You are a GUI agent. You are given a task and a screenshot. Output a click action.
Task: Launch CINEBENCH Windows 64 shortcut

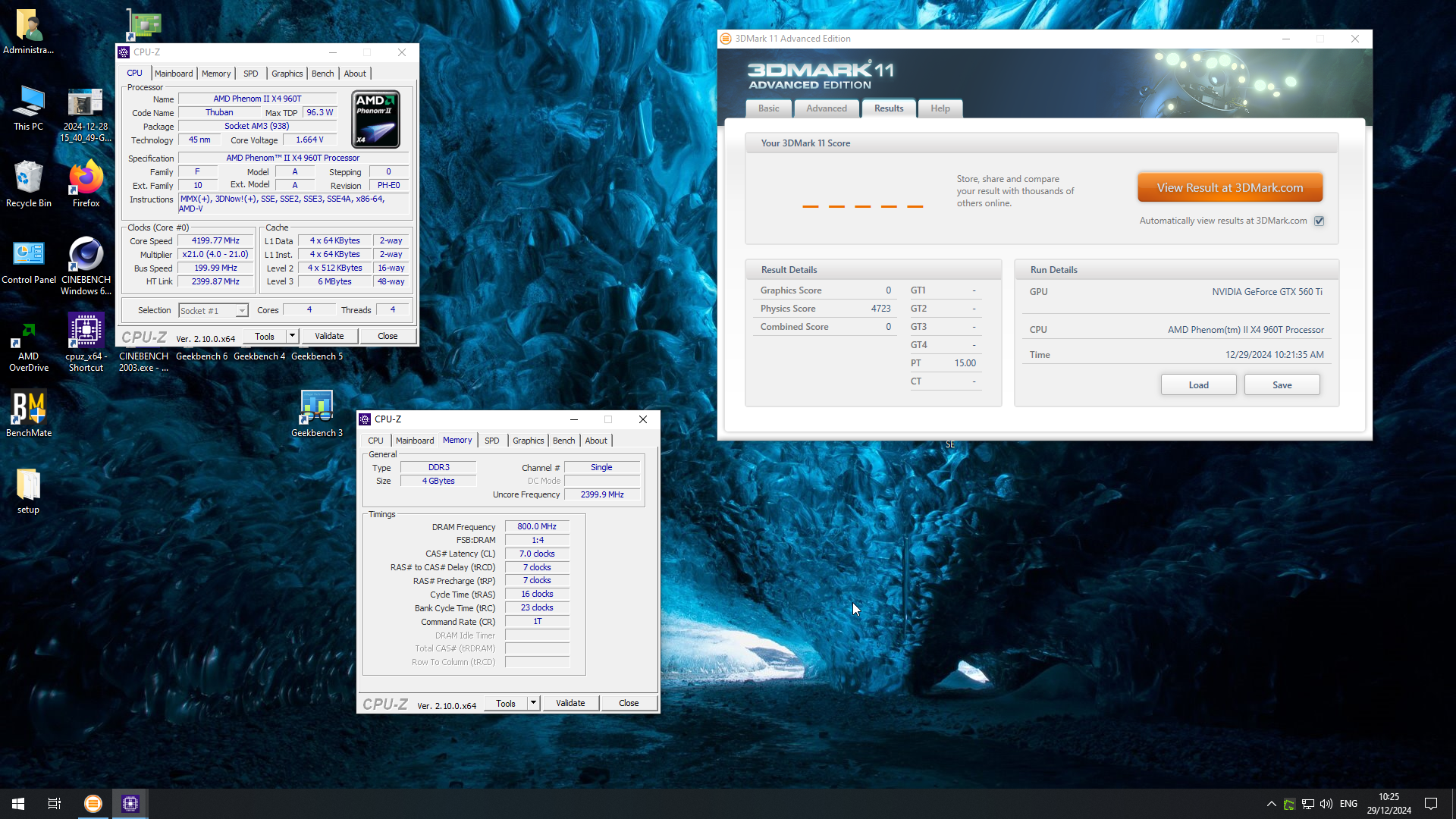(86, 265)
